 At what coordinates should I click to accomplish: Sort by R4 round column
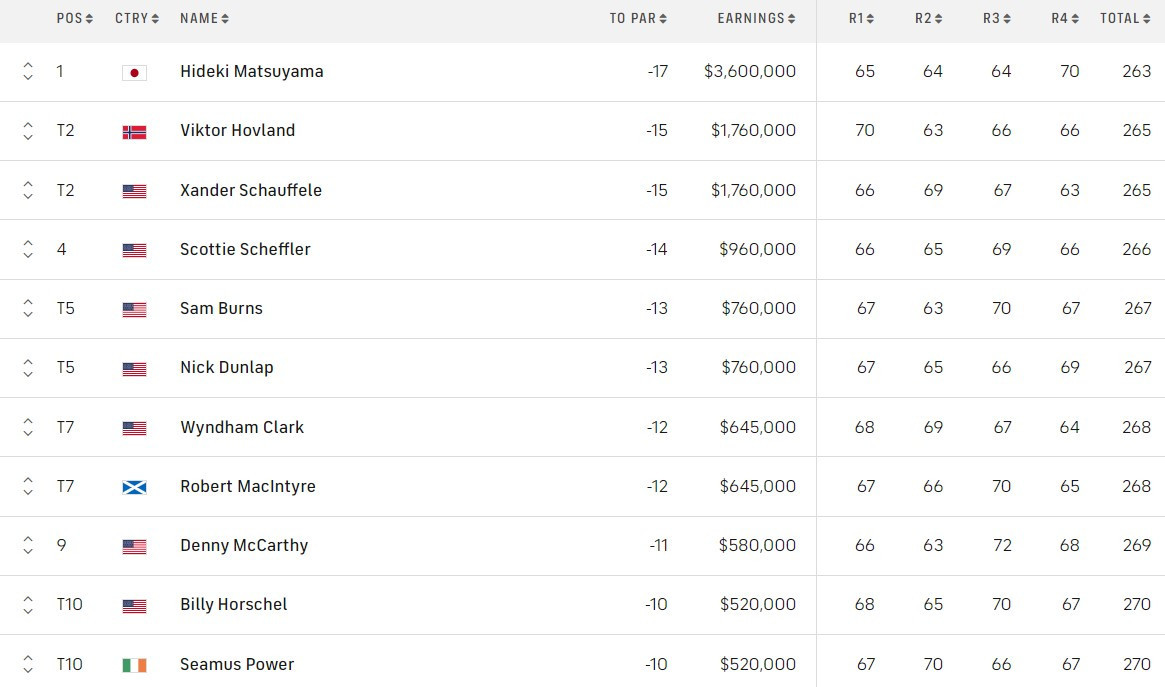[1065, 18]
